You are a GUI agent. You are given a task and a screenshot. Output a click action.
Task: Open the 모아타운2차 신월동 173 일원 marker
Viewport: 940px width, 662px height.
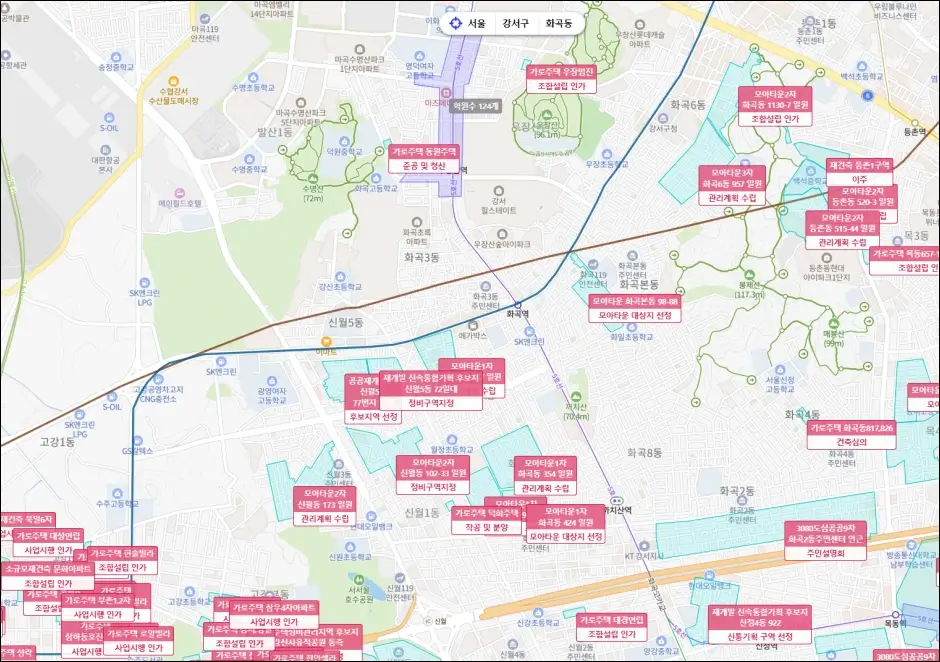325,506
